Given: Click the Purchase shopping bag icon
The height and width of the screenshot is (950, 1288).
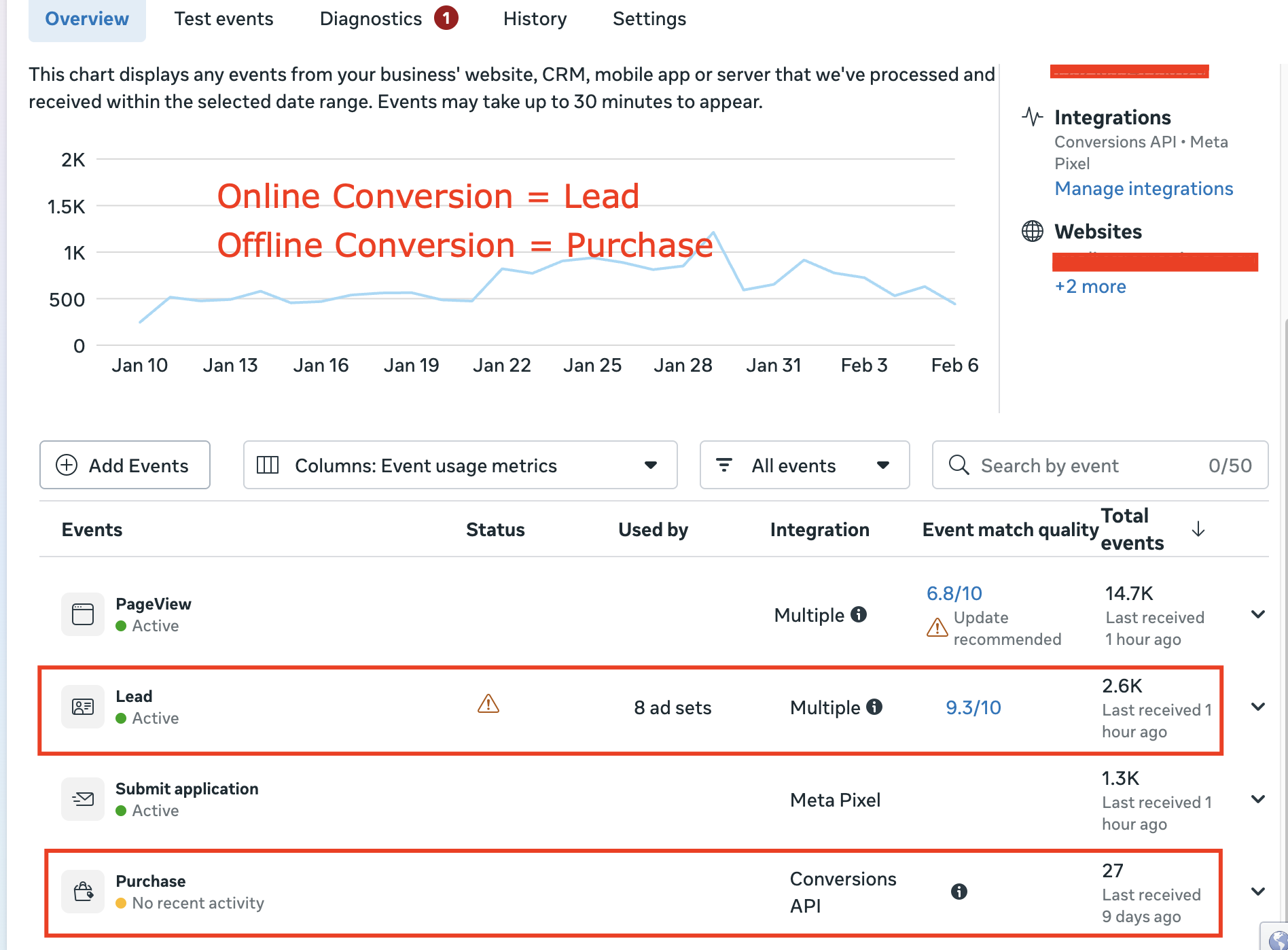Looking at the screenshot, I should click(x=82, y=892).
